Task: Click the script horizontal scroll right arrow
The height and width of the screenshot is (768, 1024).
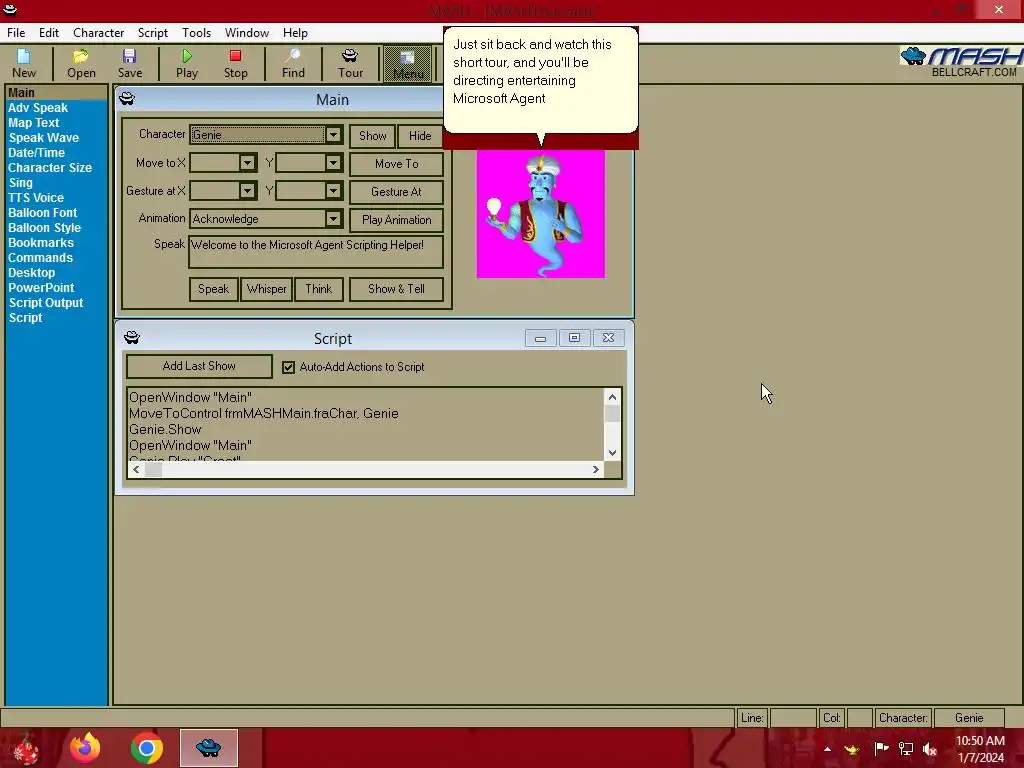Action: pos(596,470)
